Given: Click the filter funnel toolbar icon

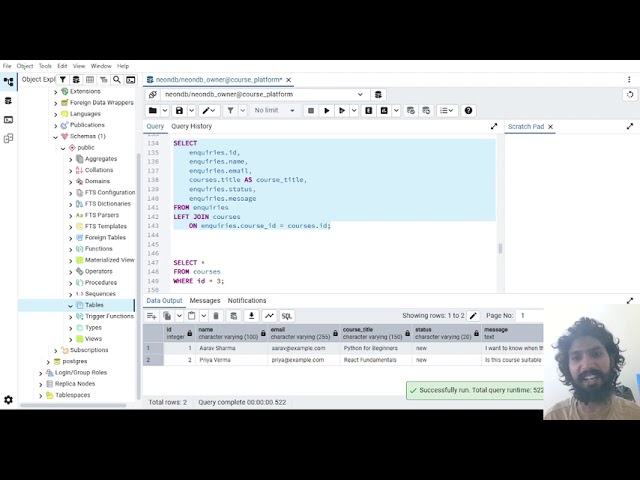Looking at the screenshot, I should 231,111.
